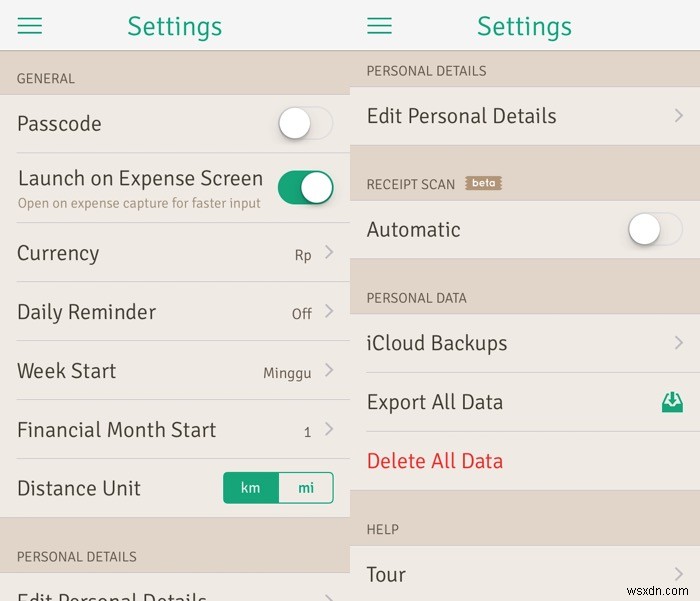Screen dimensions: 700x601
Task: Tap the red Delete All Data
Action: coord(435,461)
